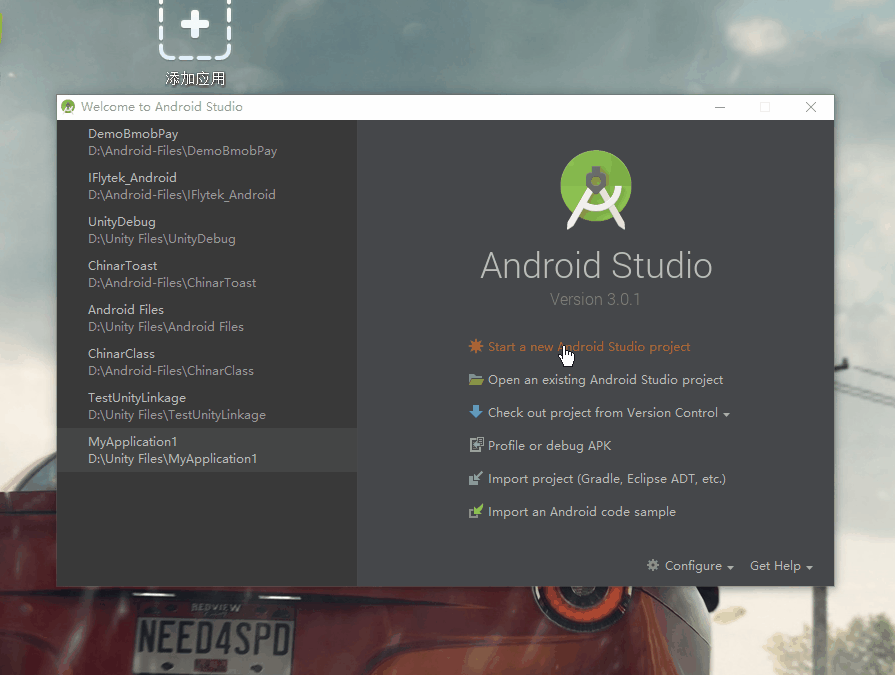Open recent project TestUnityLinkage
Image resolution: width=895 pixels, height=675 pixels.
coord(207,406)
